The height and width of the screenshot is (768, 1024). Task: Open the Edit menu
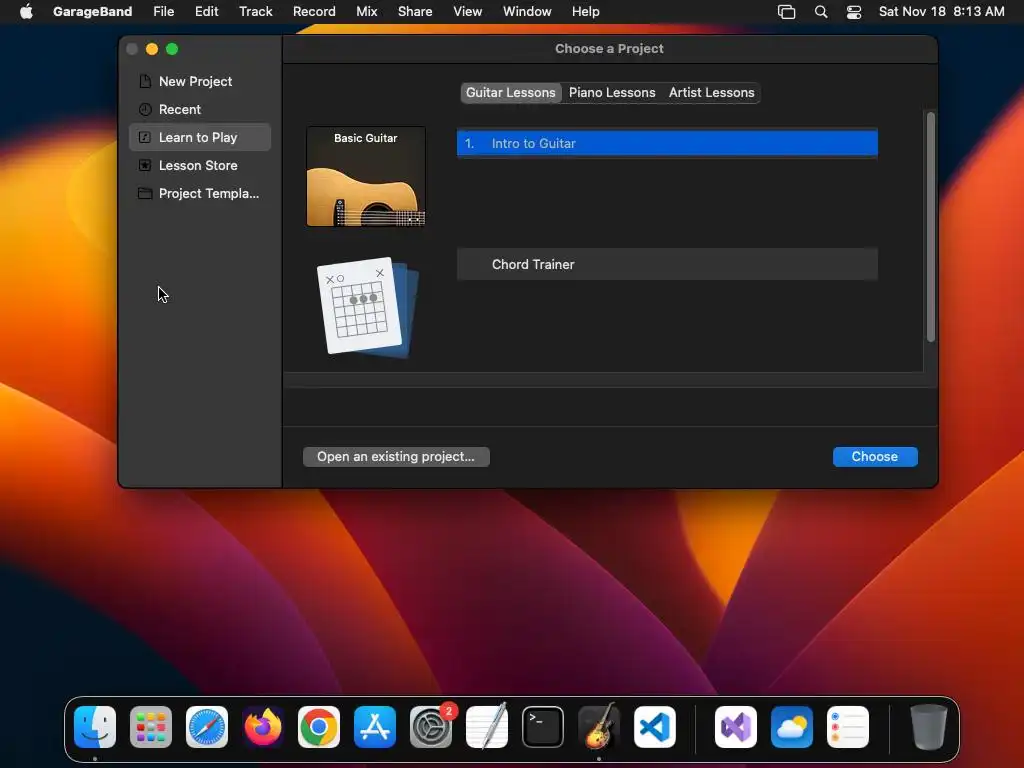206,12
